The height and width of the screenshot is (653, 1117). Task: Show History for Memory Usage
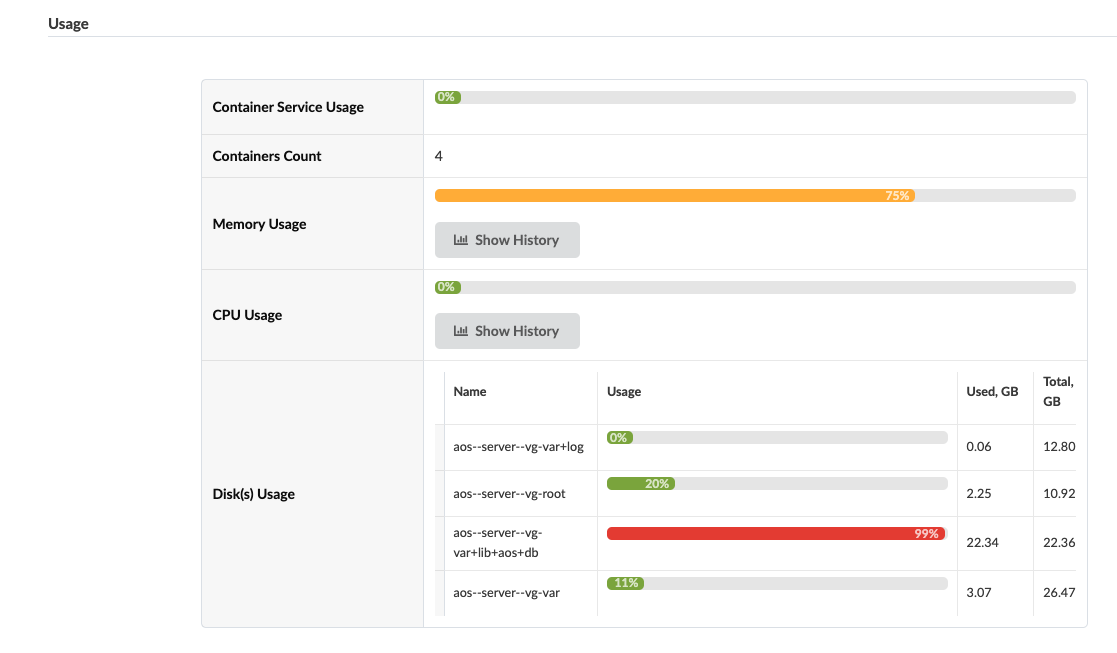pos(507,240)
